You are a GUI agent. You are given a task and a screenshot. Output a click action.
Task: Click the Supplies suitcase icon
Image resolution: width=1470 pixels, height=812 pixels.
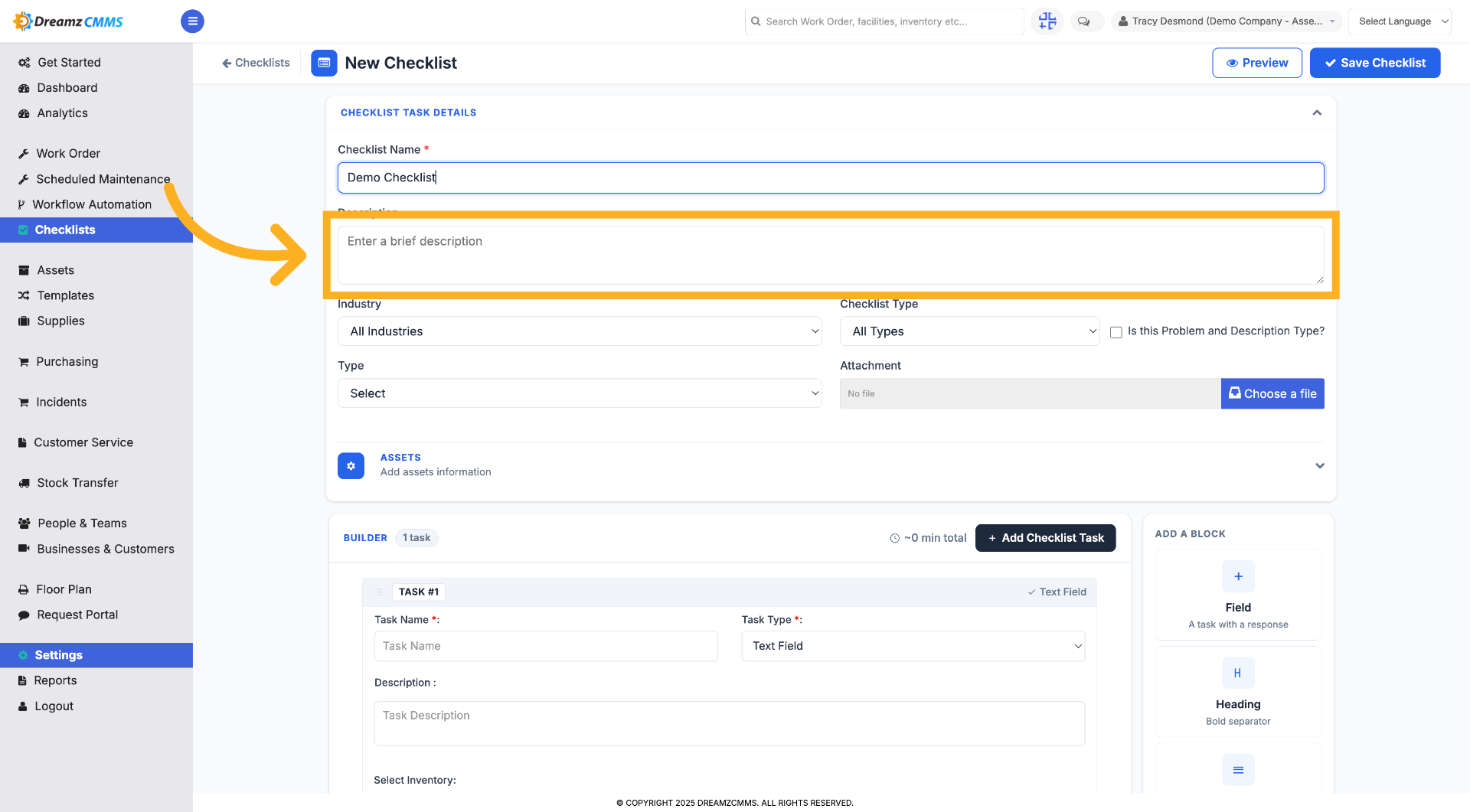24,321
